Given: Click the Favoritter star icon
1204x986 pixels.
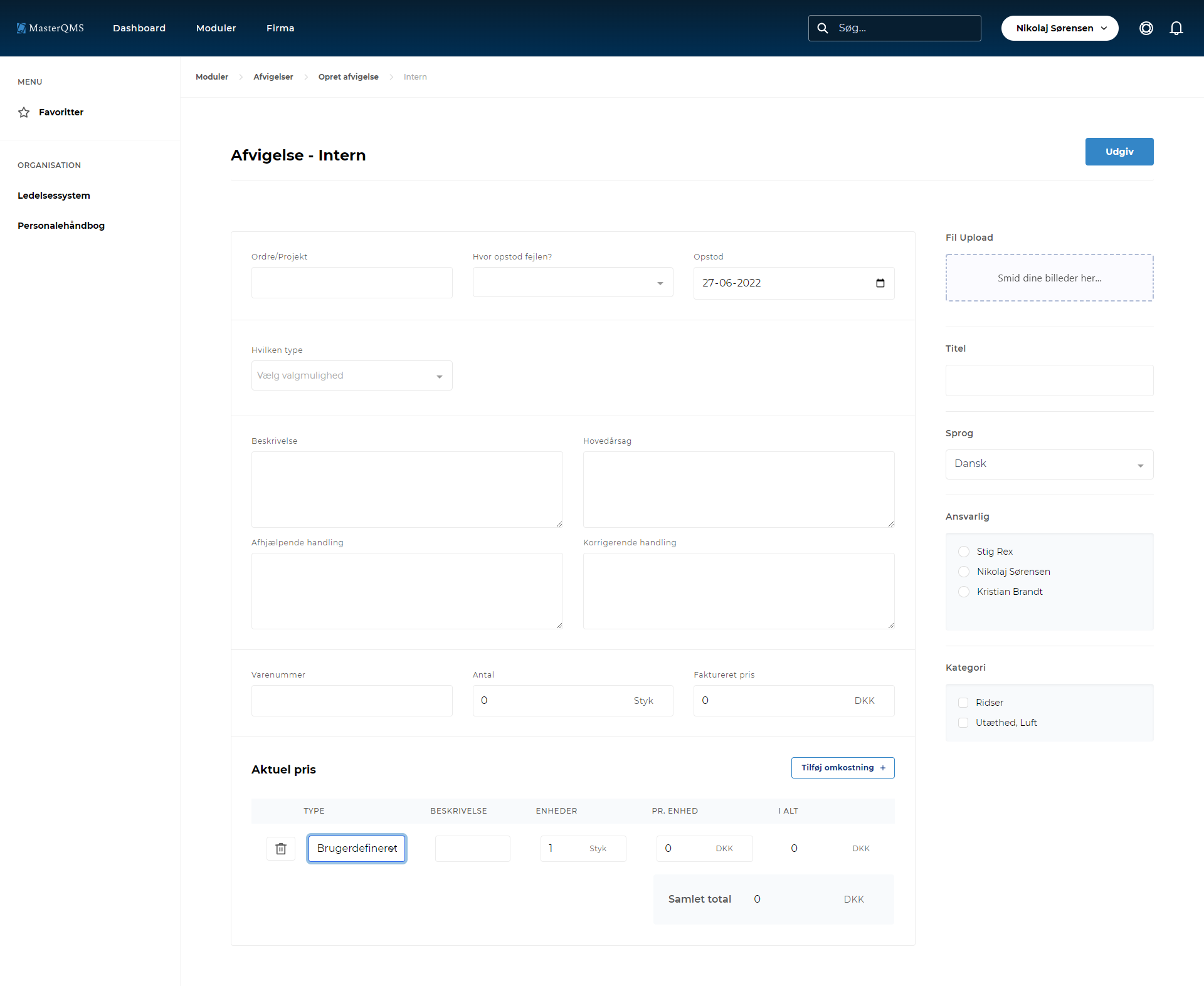Looking at the screenshot, I should (24, 112).
